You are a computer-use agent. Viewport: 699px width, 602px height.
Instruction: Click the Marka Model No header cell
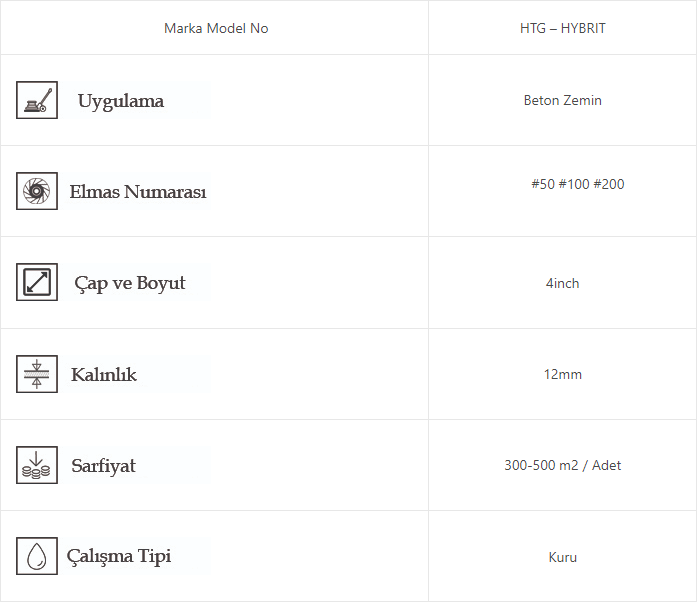click(216, 28)
